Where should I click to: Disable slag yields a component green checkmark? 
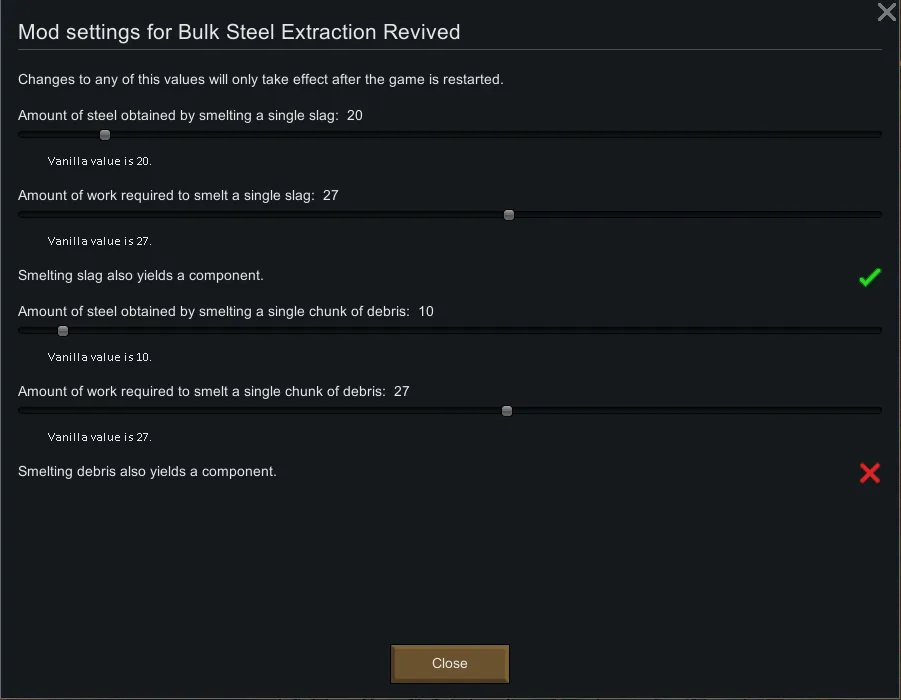[870, 277]
